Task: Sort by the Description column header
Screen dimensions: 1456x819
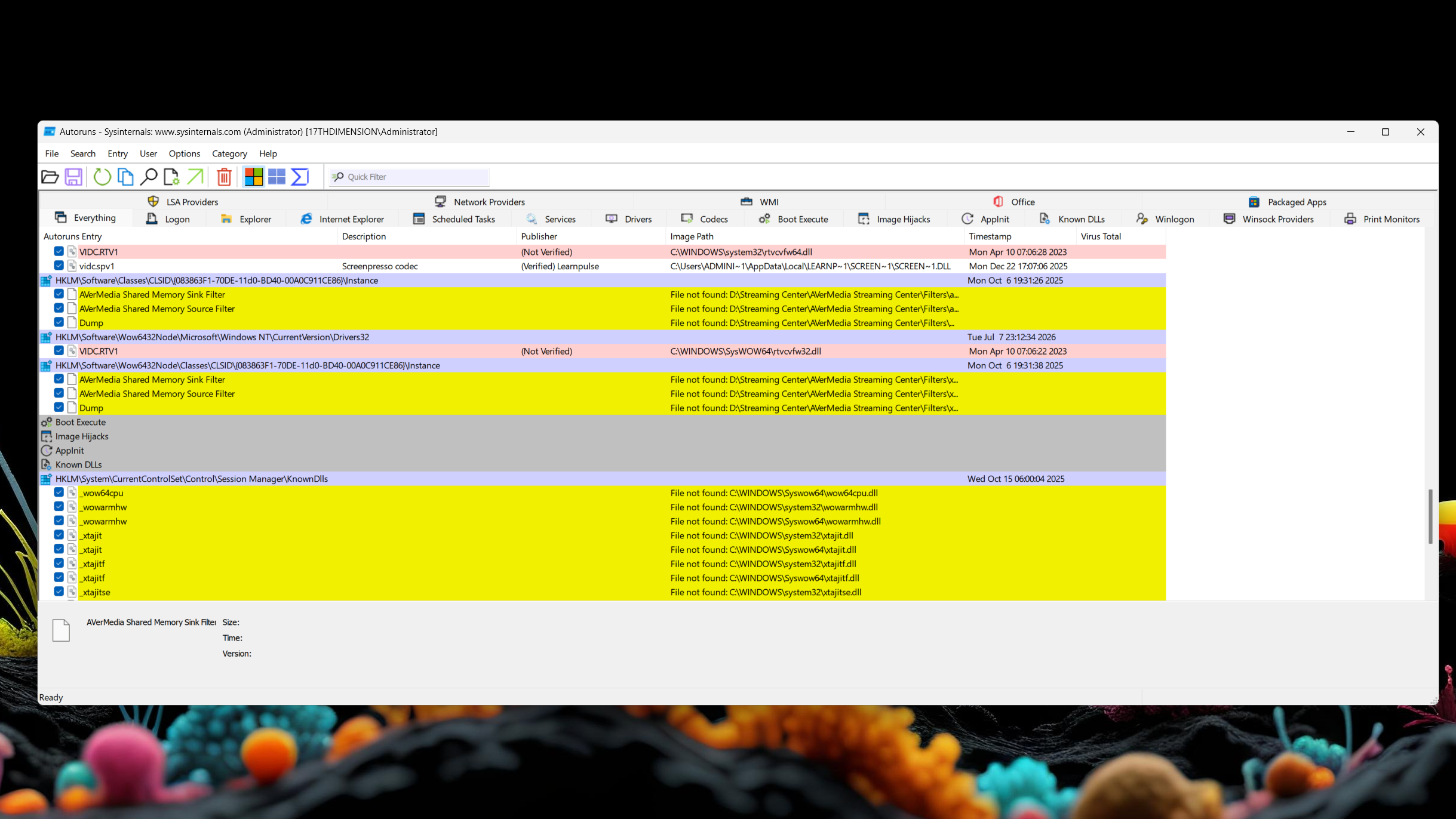Action: tap(426, 236)
